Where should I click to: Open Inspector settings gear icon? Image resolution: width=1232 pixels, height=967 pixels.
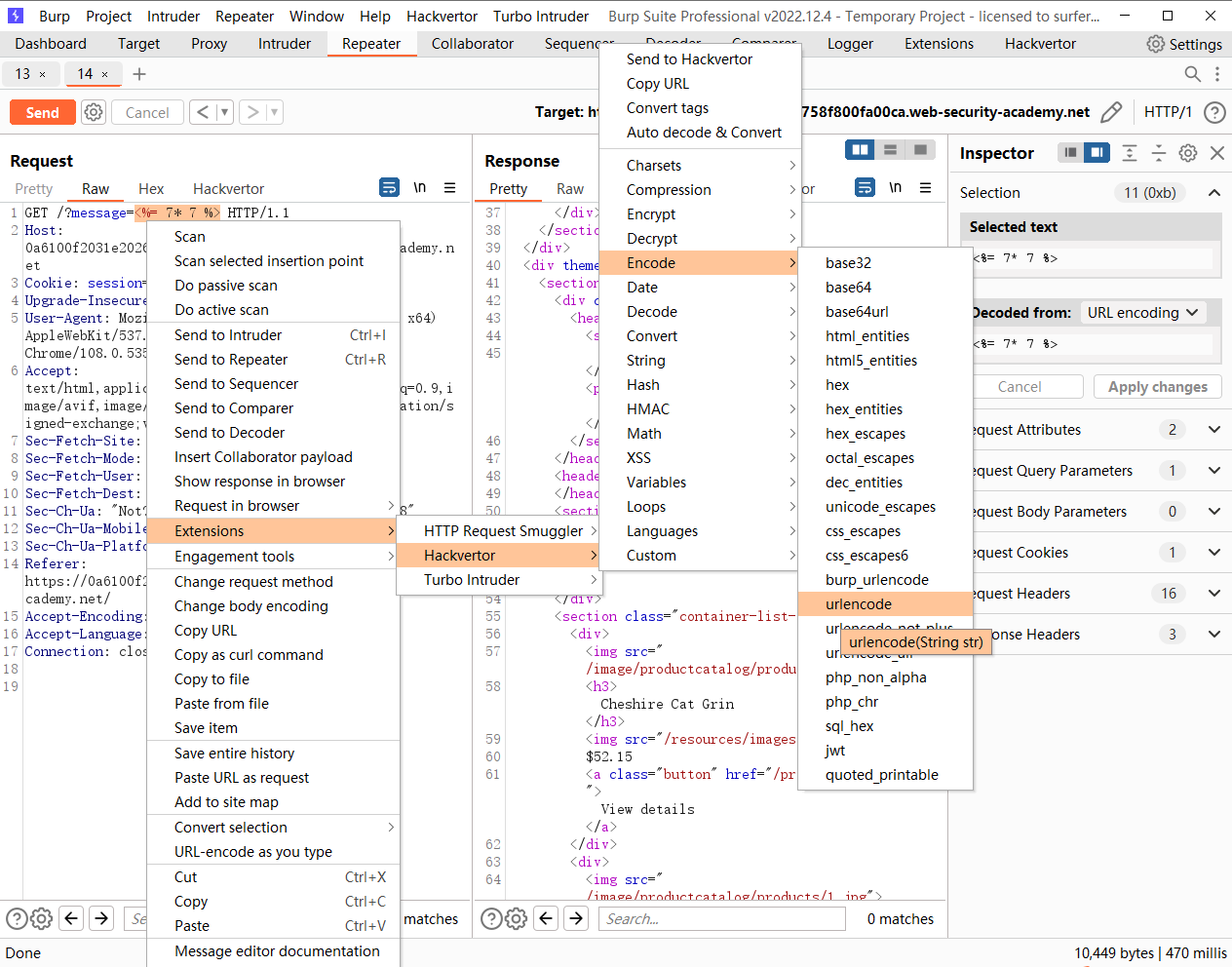coord(1188,152)
